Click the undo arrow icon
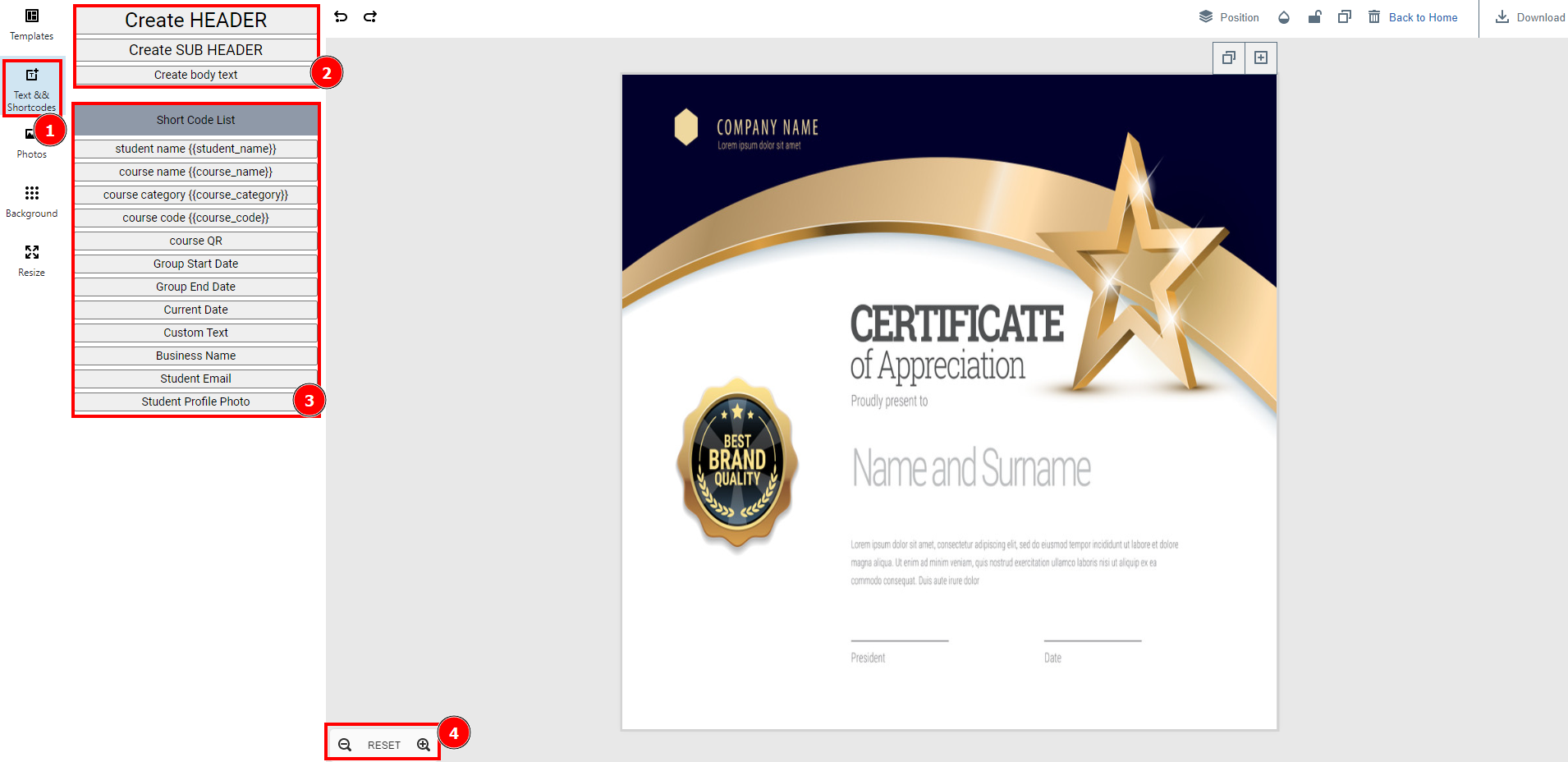The height and width of the screenshot is (762, 1568). tap(341, 17)
